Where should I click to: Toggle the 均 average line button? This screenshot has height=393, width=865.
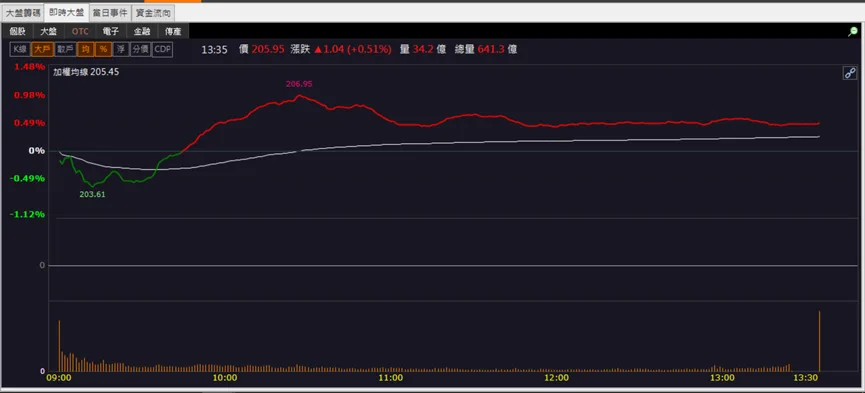pyautogui.click(x=85, y=50)
